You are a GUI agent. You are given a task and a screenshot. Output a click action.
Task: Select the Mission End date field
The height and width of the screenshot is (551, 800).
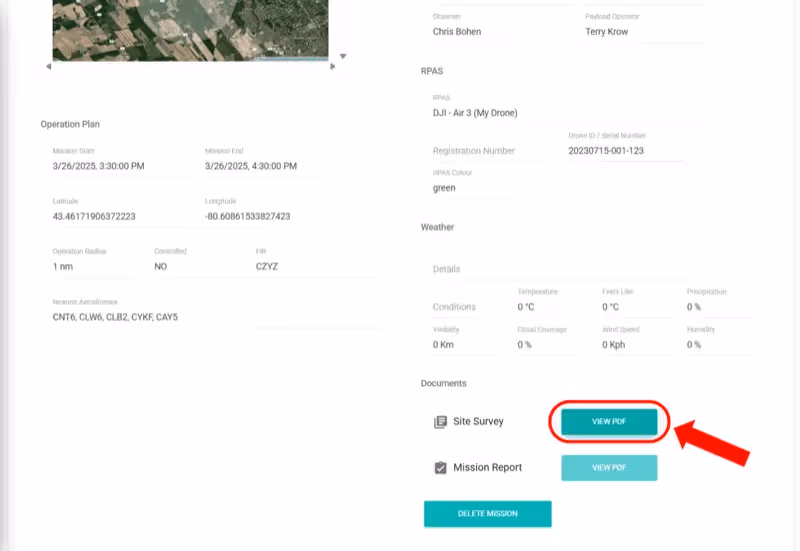click(x=262, y=166)
